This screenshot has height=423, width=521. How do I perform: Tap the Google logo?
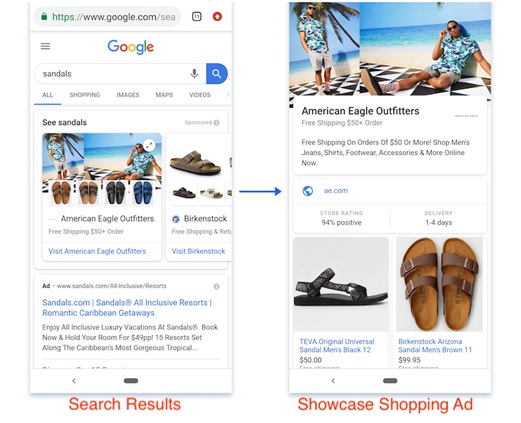pos(131,47)
